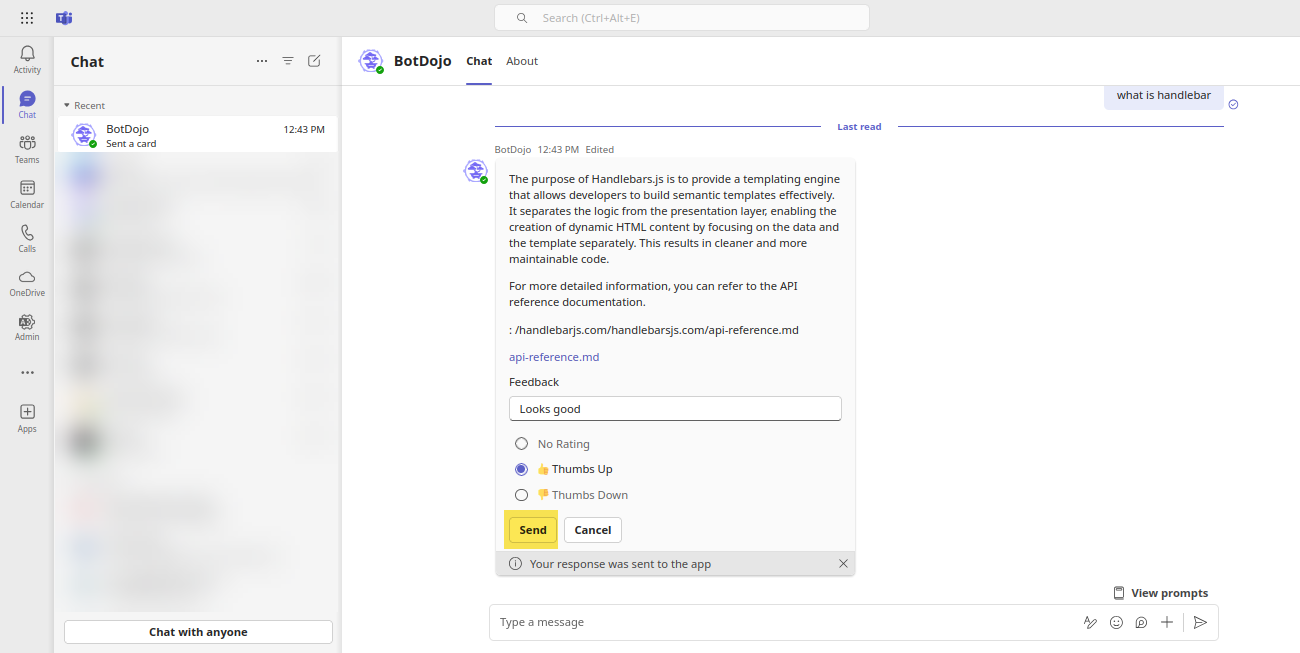Click the search magnifier icon
Viewport: 1300px width, 653px height.
pyautogui.click(x=522, y=18)
